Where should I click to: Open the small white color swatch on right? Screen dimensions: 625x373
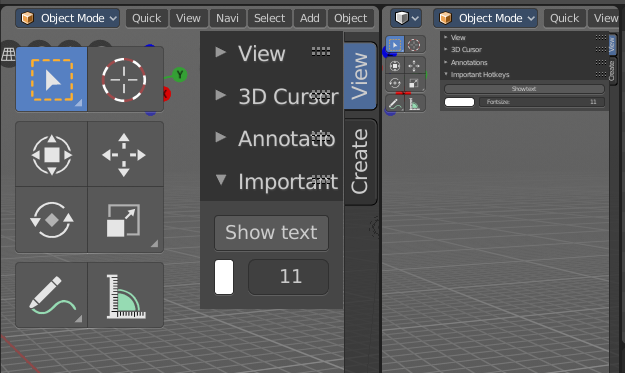coord(459,102)
